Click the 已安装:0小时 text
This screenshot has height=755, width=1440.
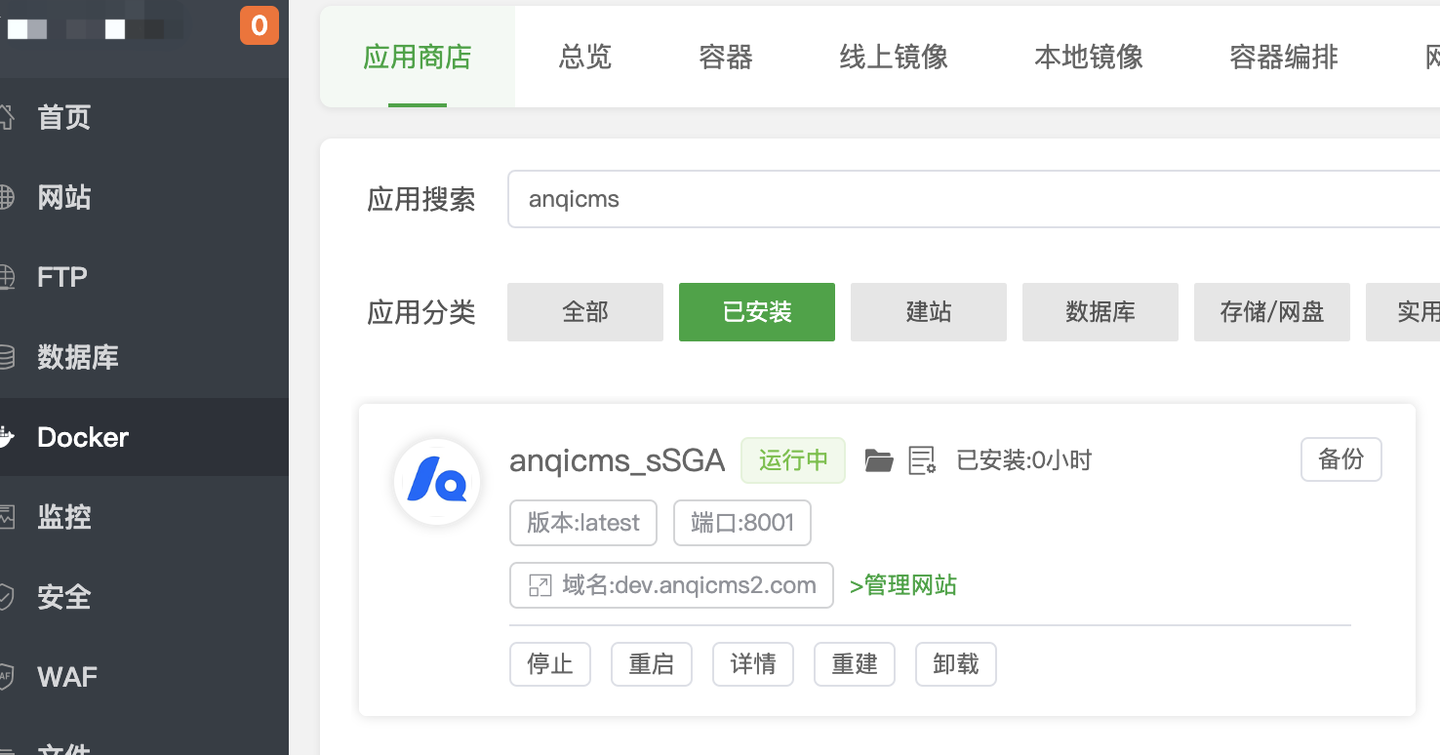pos(1024,460)
